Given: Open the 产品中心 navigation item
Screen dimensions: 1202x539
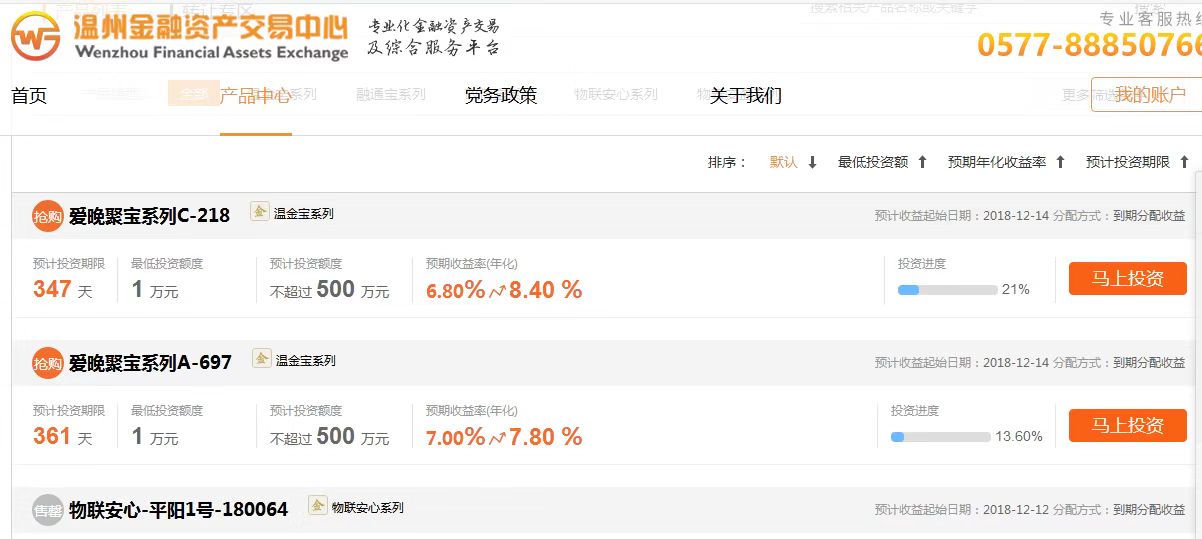Looking at the screenshot, I should 256,96.
